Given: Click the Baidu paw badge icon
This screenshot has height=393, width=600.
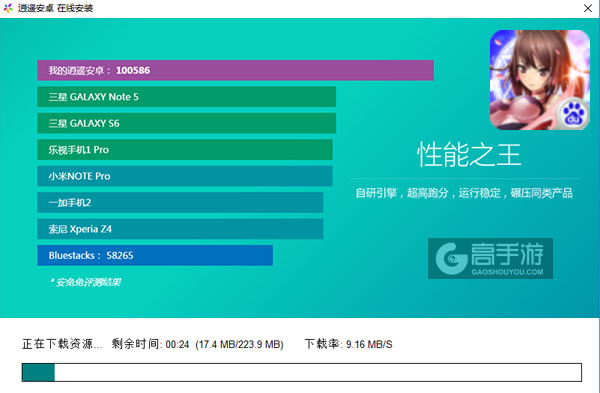Looking at the screenshot, I should [x=573, y=114].
